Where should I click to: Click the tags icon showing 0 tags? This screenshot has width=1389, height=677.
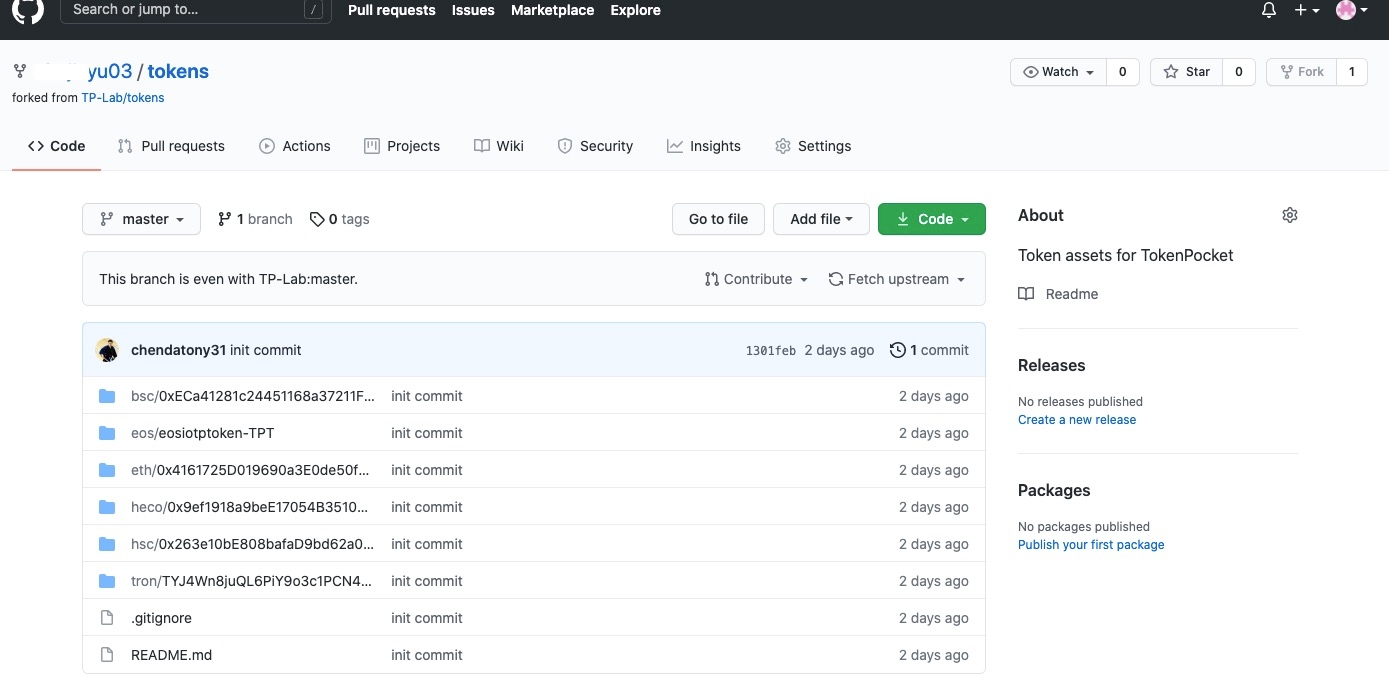[317, 219]
